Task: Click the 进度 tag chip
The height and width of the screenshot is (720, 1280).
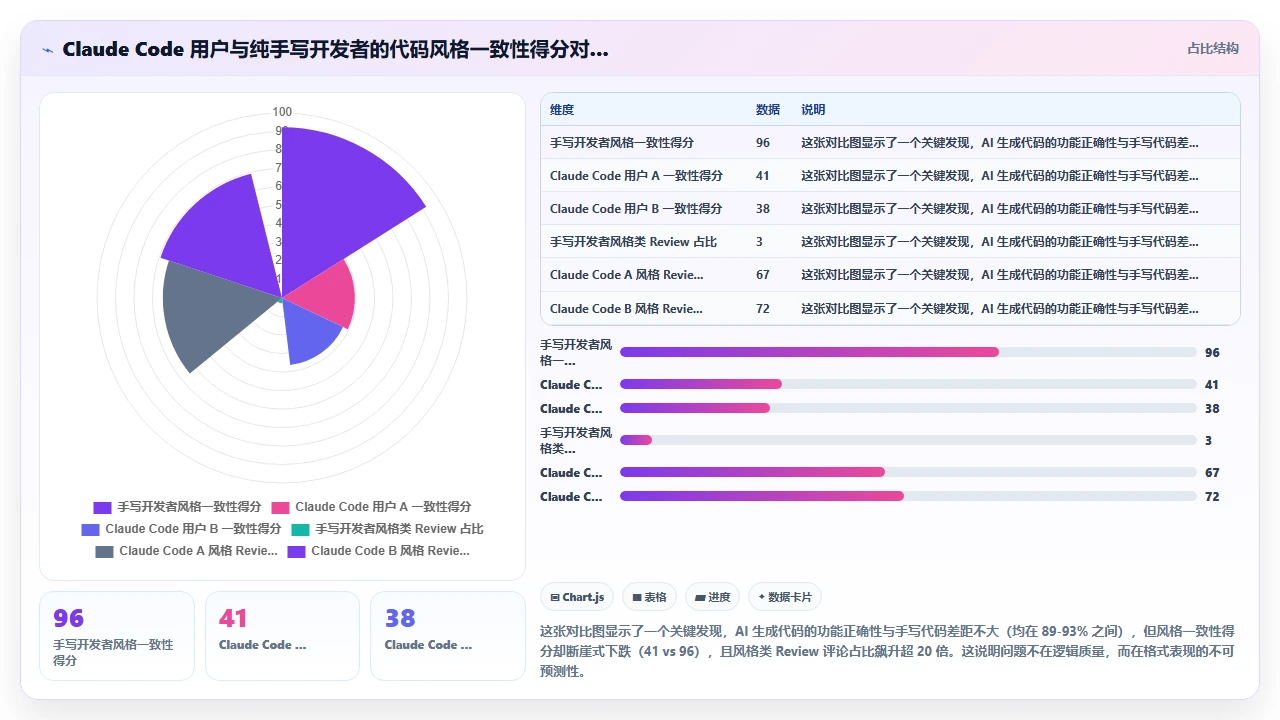Action: [713, 597]
